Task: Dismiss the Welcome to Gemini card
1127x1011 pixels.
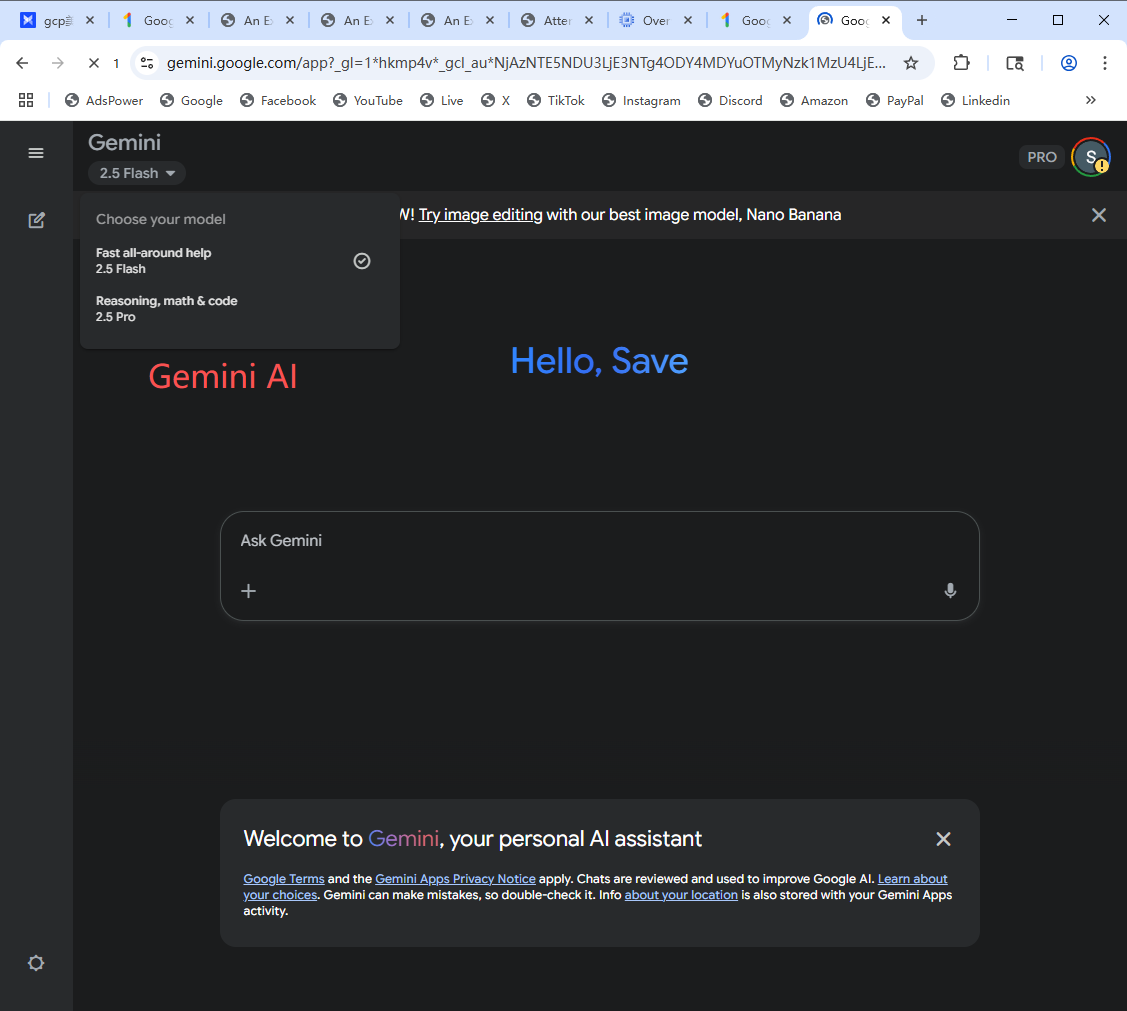Action: (x=943, y=839)
